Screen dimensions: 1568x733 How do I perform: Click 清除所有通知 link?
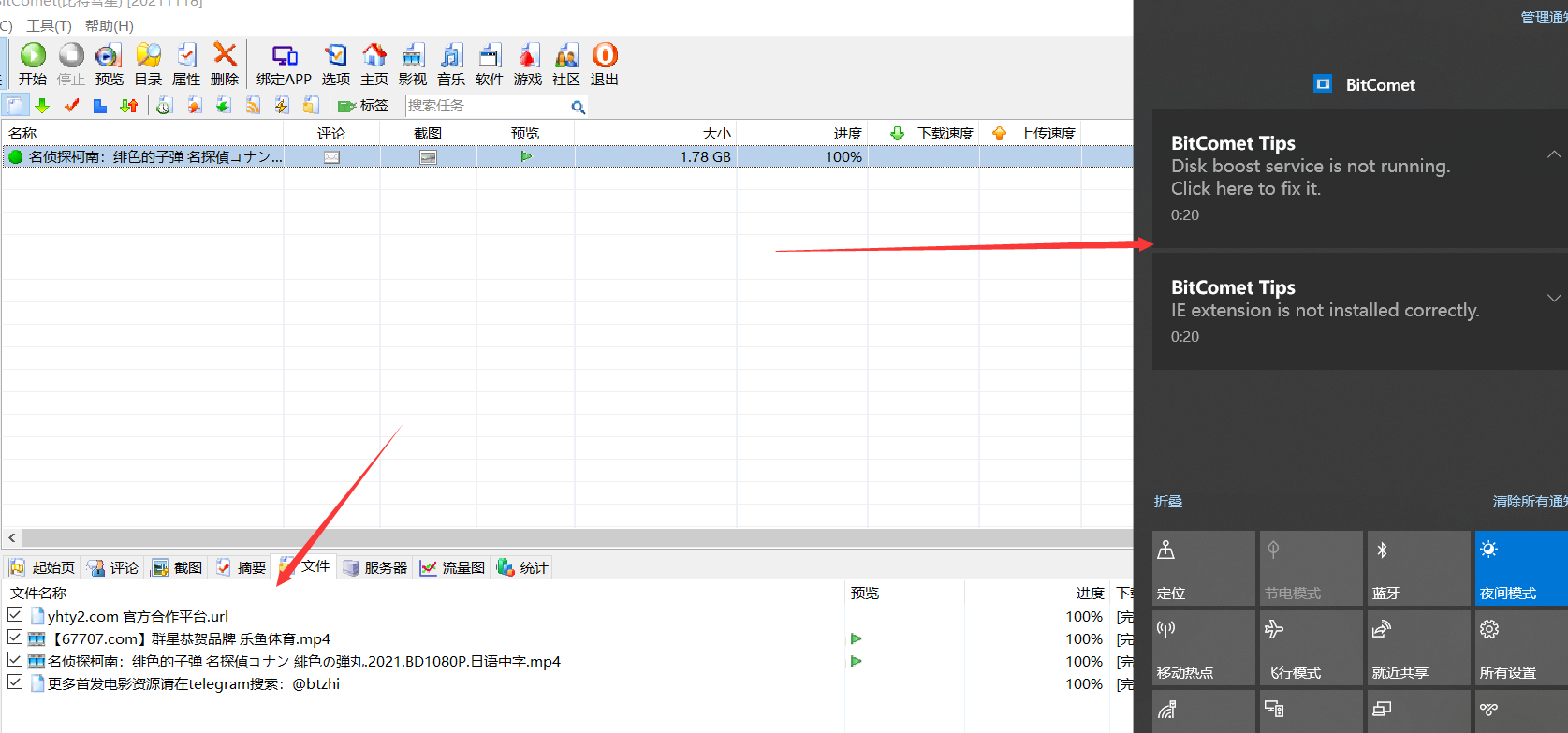click(x=1530, y=502)
